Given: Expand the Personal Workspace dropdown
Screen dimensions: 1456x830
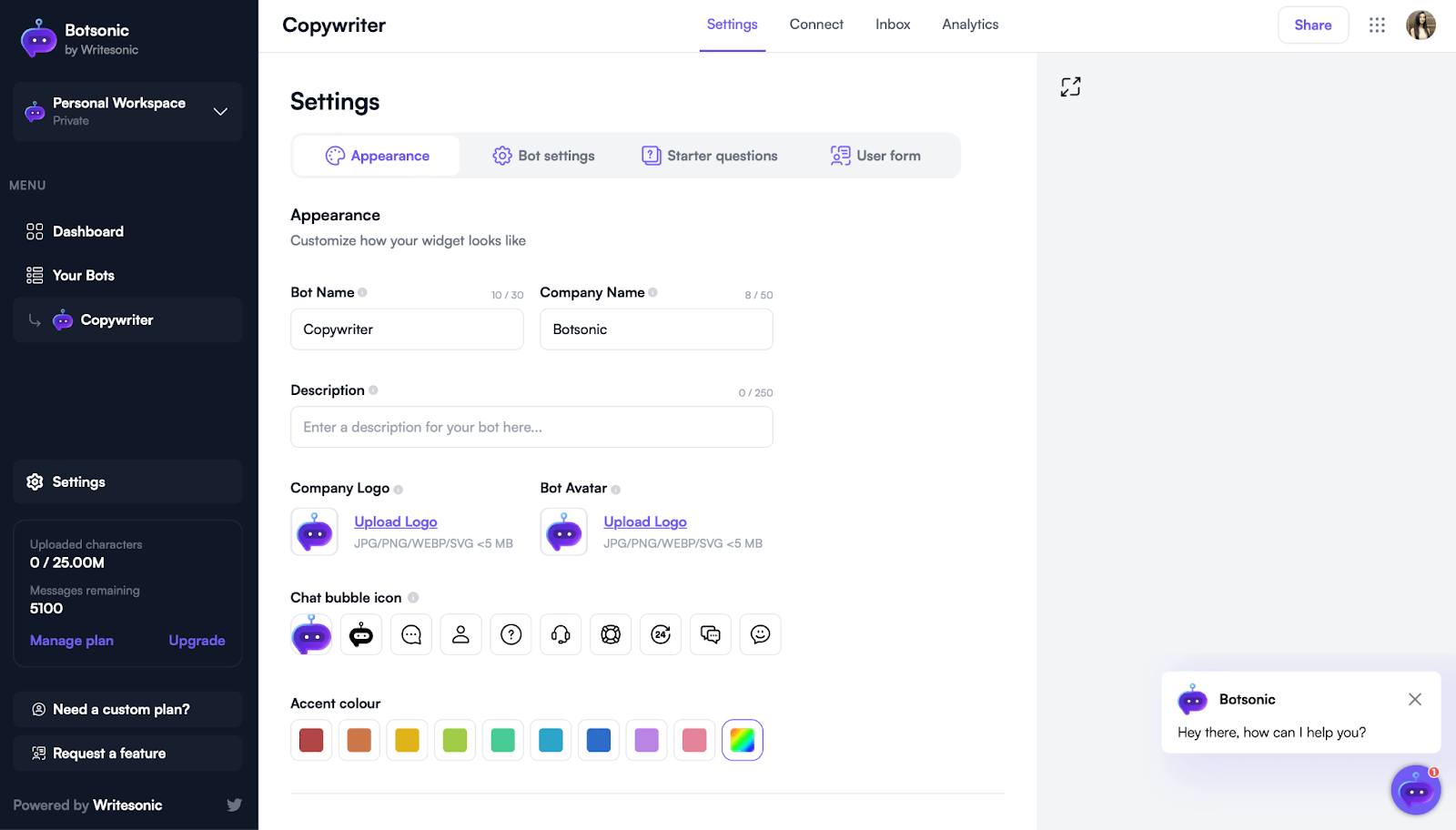Looking at the screenshot, I should [219, 111].
